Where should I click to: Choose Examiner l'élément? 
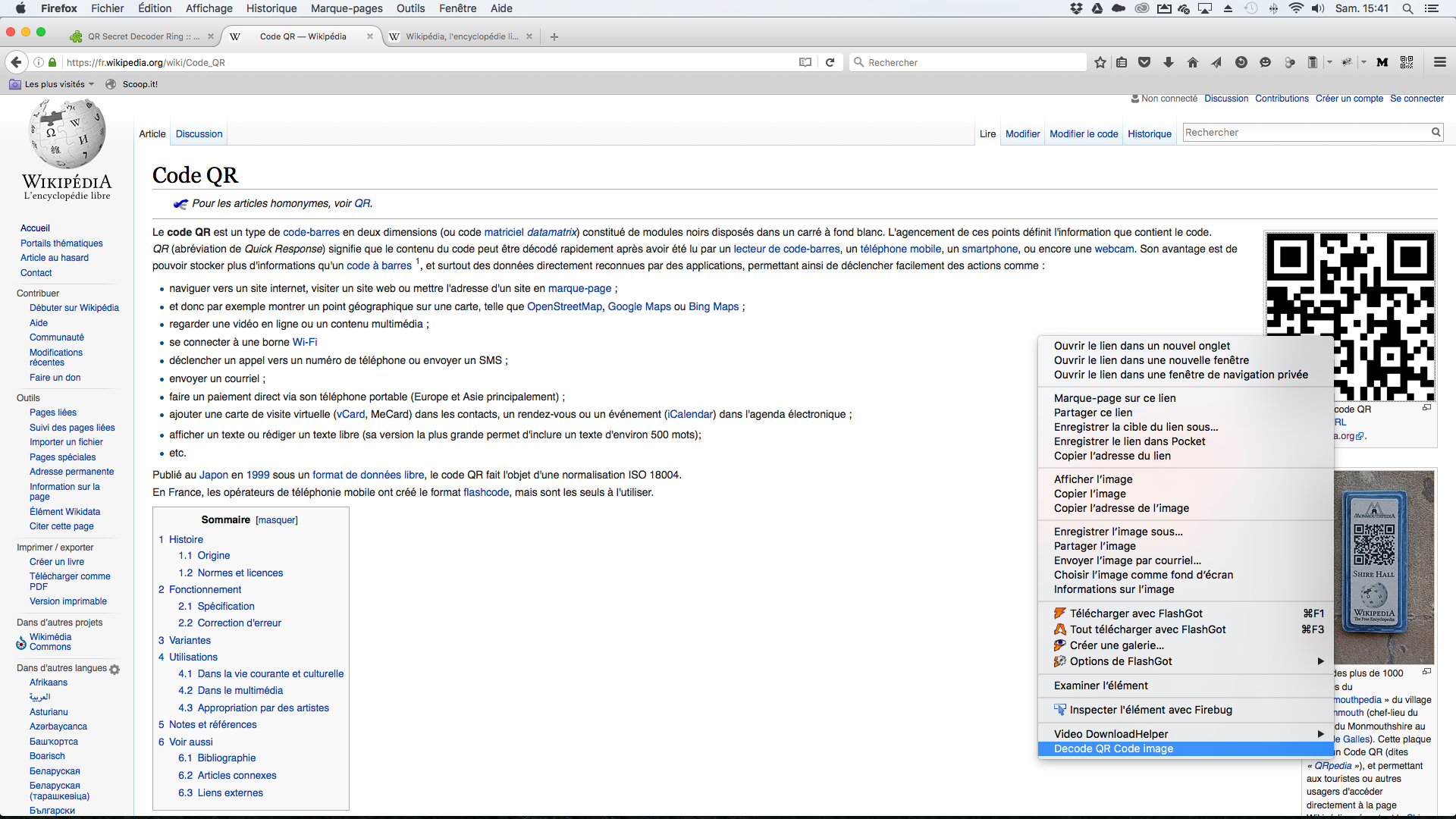coord(1185,686)
